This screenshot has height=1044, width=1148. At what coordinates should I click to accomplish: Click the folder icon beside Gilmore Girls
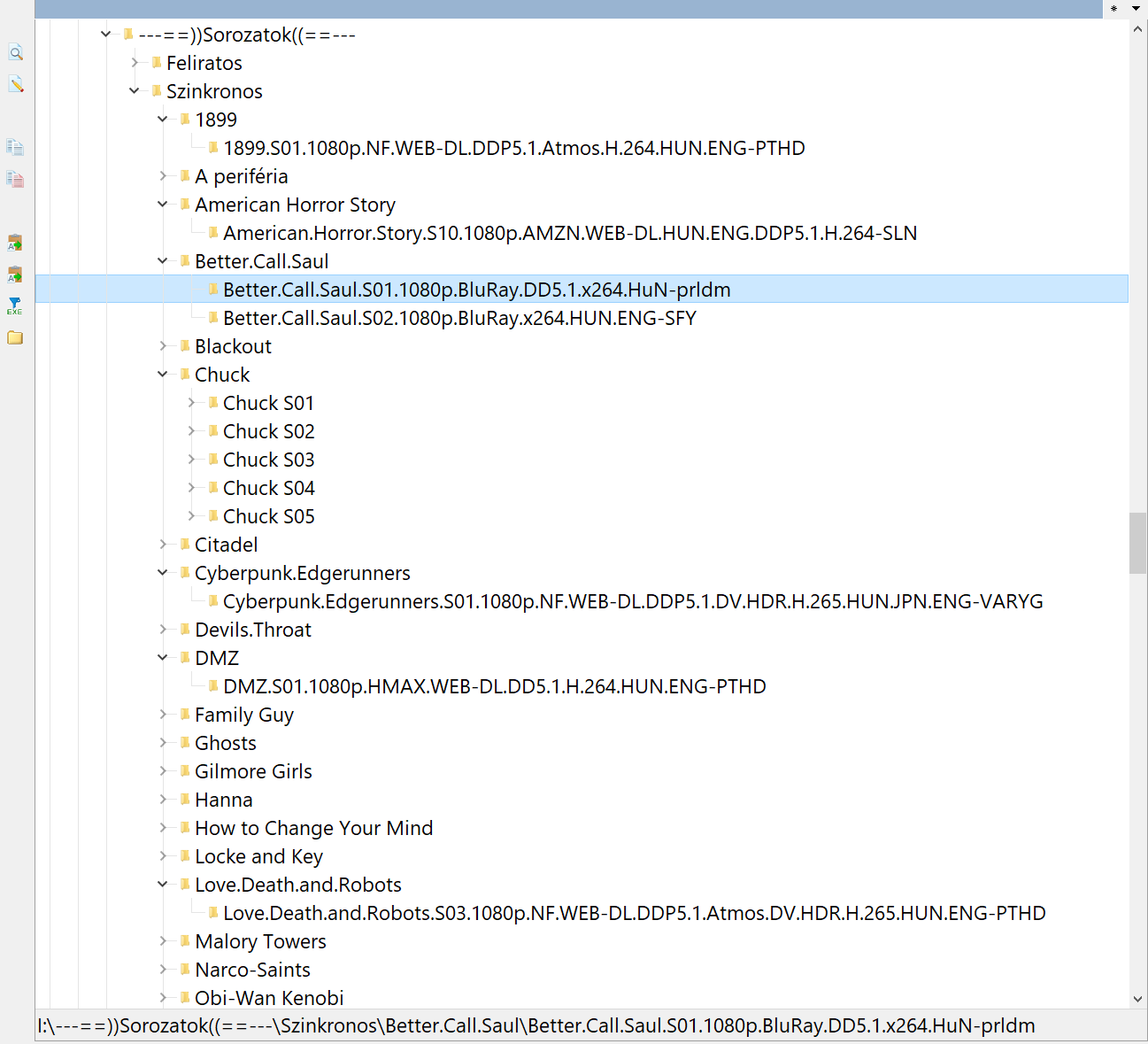click(185, 770)
